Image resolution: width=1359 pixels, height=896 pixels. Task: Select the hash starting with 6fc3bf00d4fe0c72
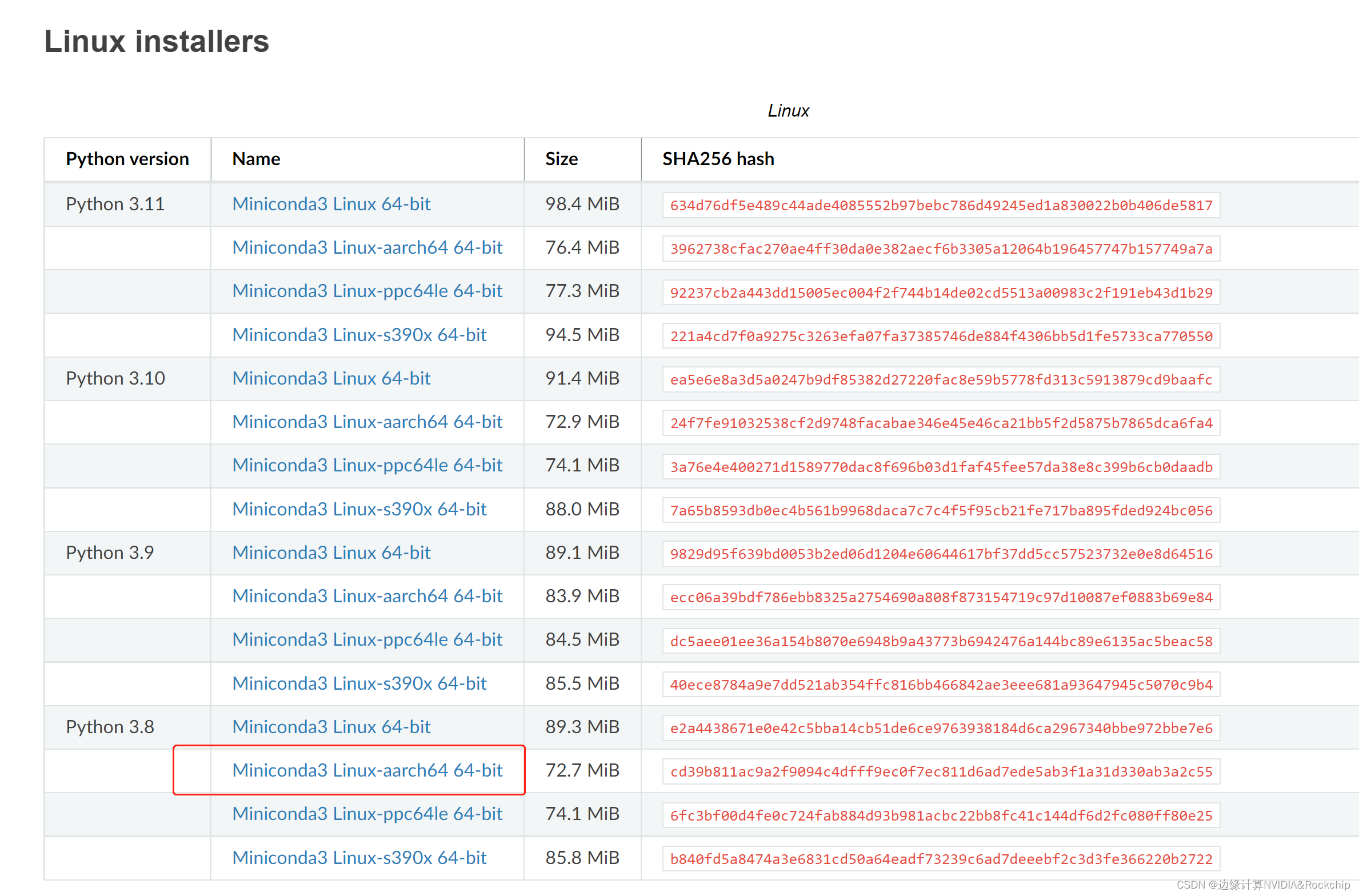941,815
